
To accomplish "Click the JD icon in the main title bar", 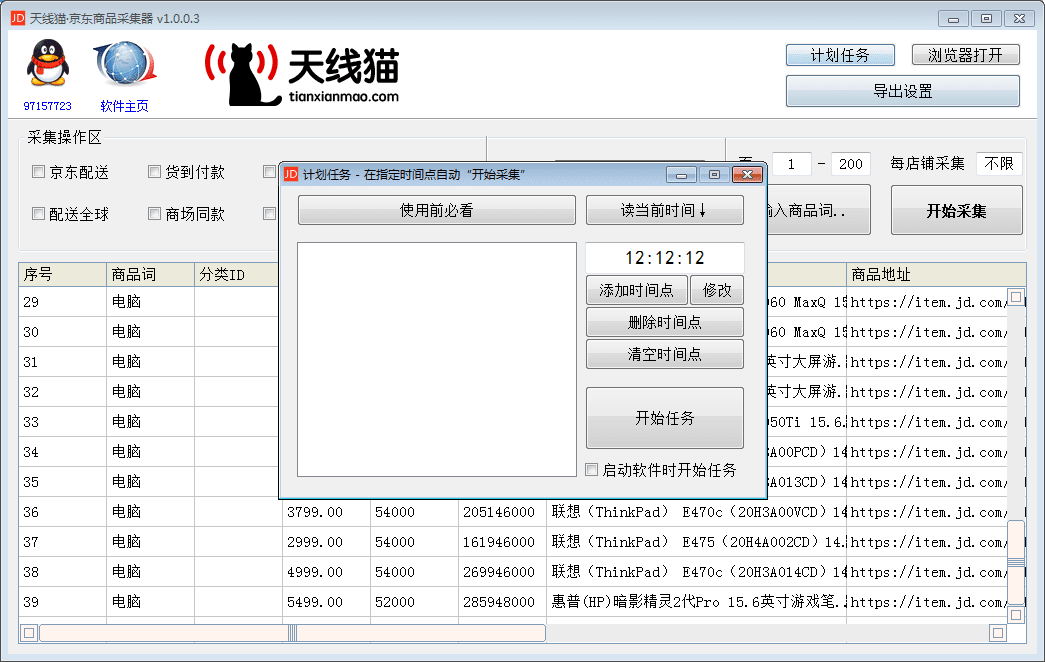I will coord(18,18).
